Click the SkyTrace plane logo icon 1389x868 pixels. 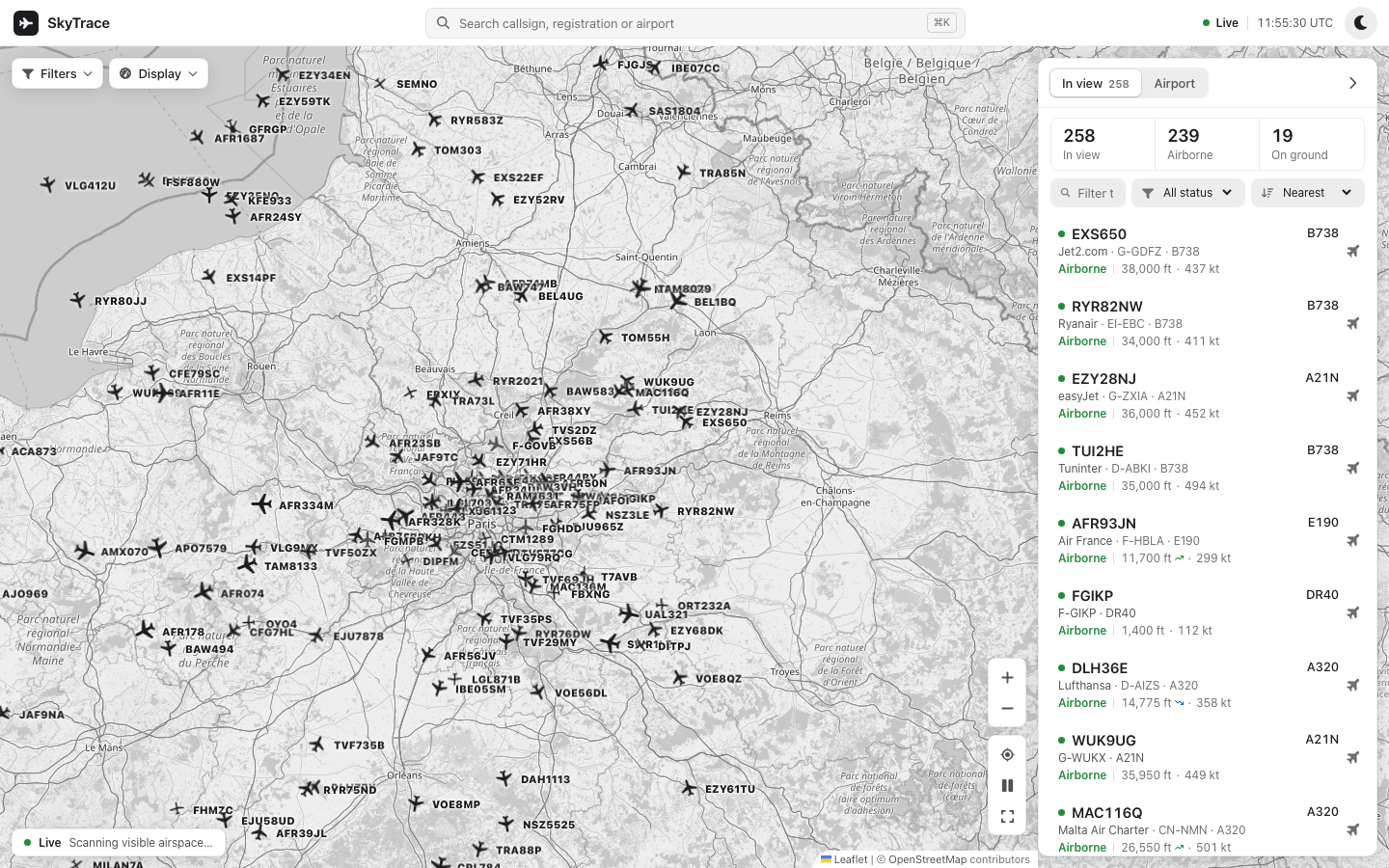point(26,23)
